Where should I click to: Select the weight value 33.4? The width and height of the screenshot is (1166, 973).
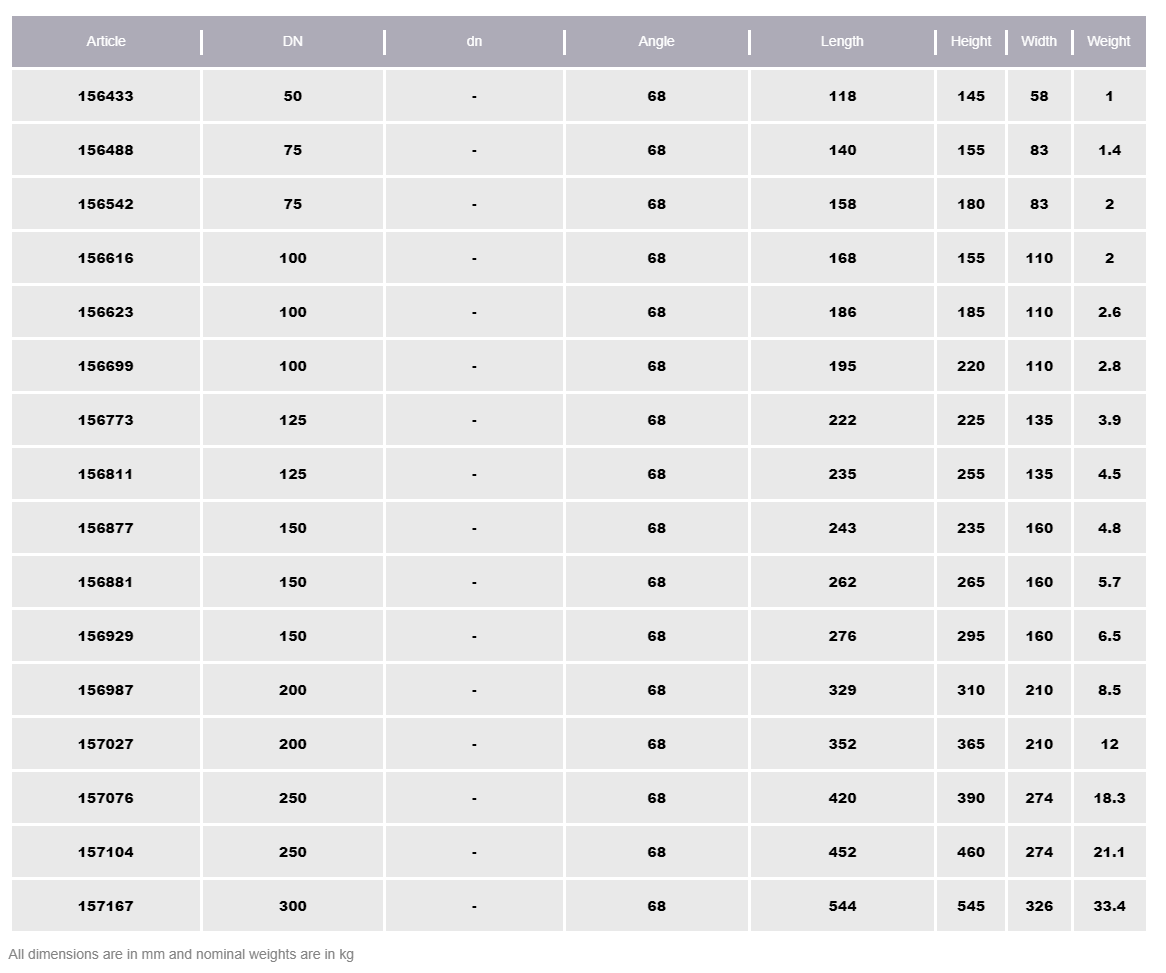1109,907
